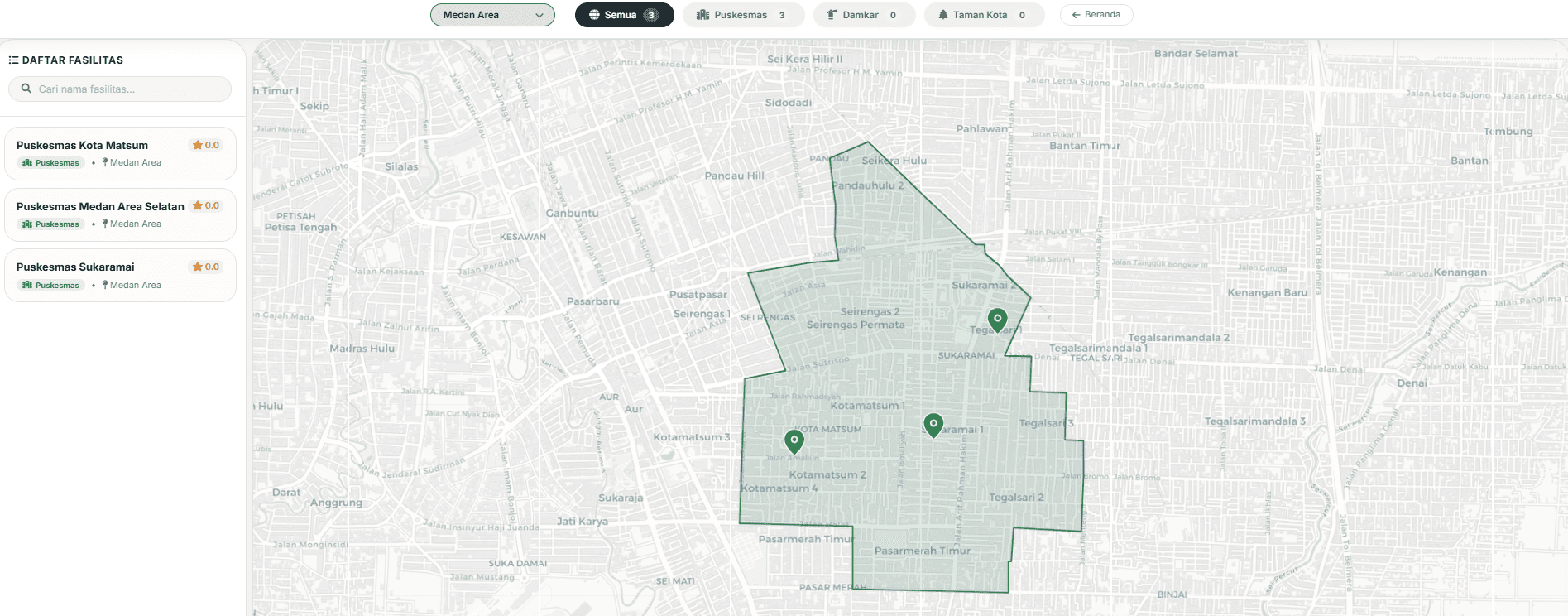The height and width of the screenshot is (616, 1568).
Task: Select map marker near Kota Matsum
Action: coord(794,440)
